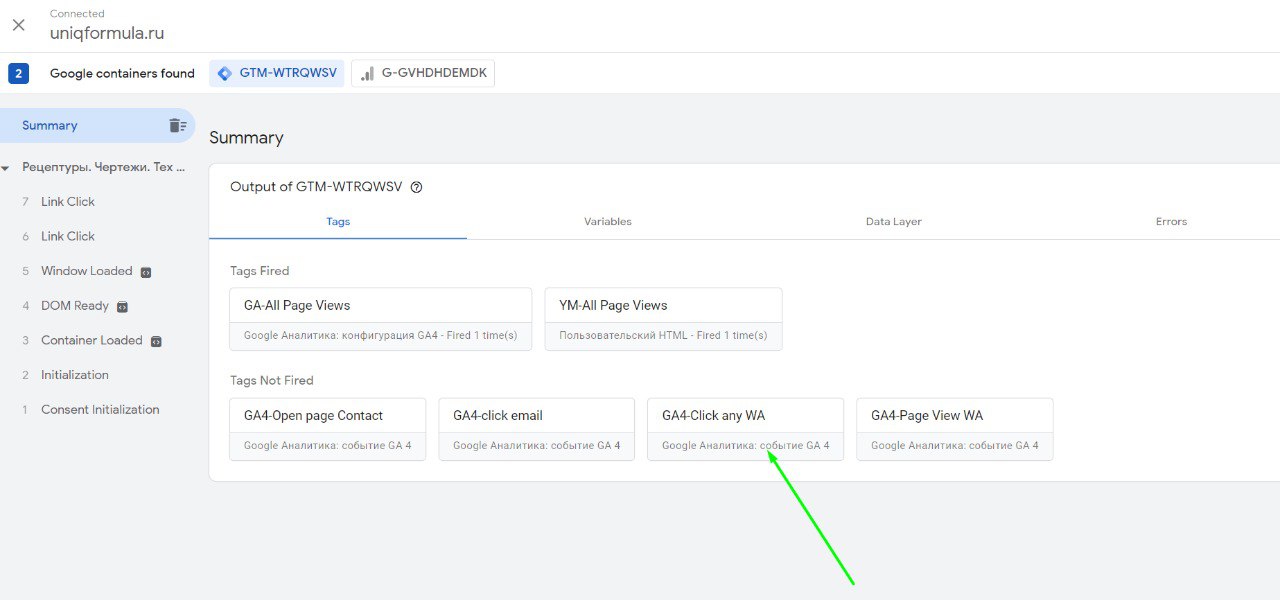Open the GA4-click email tag card
This screenshot has height=600, width=1280.
537,429
